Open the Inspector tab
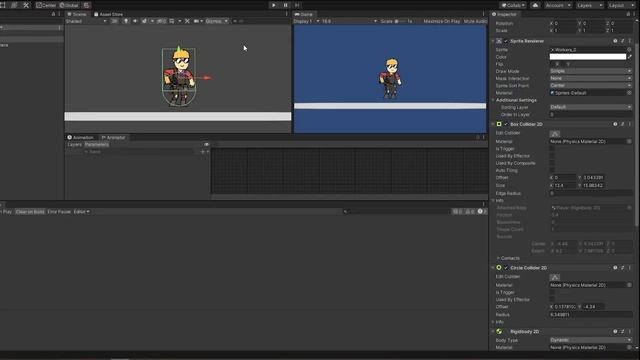This screenshot has height=360, width=640. click(x=504, y=14)
